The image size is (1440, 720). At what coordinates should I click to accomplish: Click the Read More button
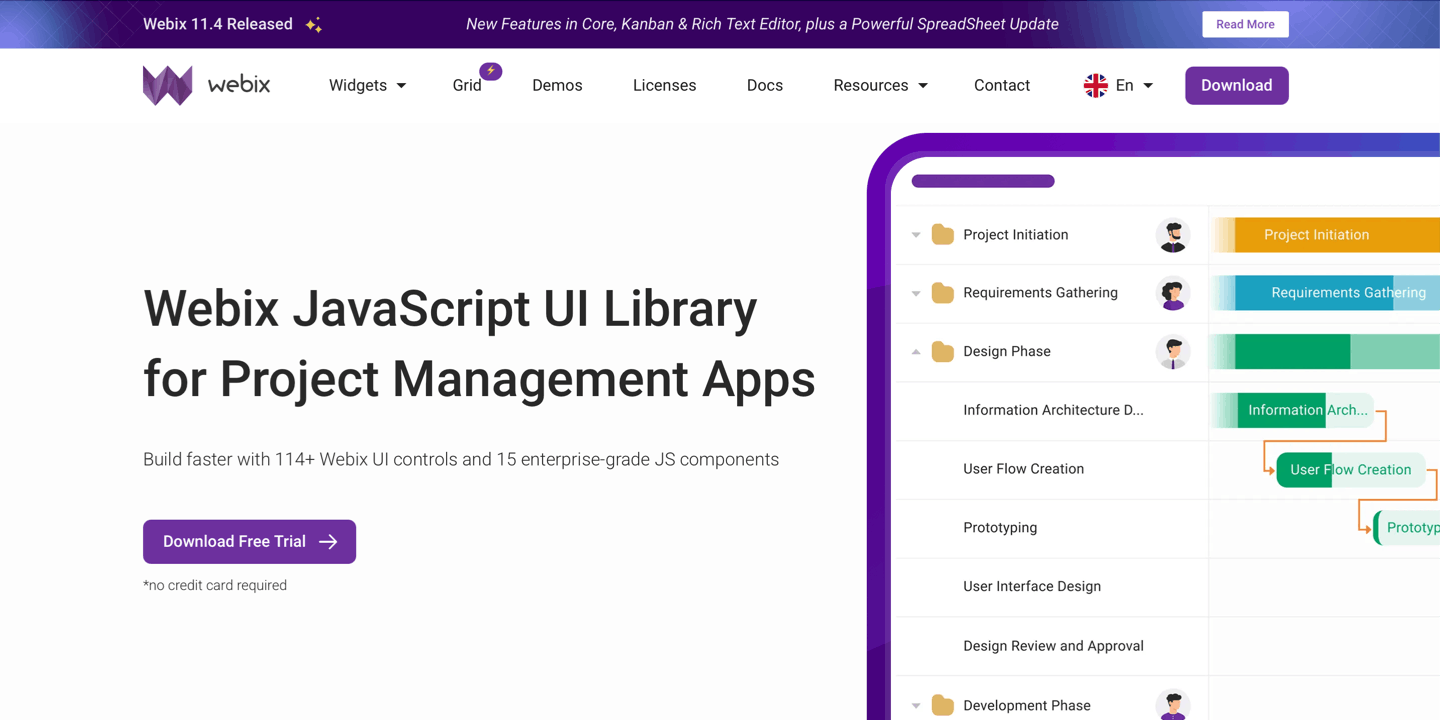pyautogui.click(x=1245, y=24)
